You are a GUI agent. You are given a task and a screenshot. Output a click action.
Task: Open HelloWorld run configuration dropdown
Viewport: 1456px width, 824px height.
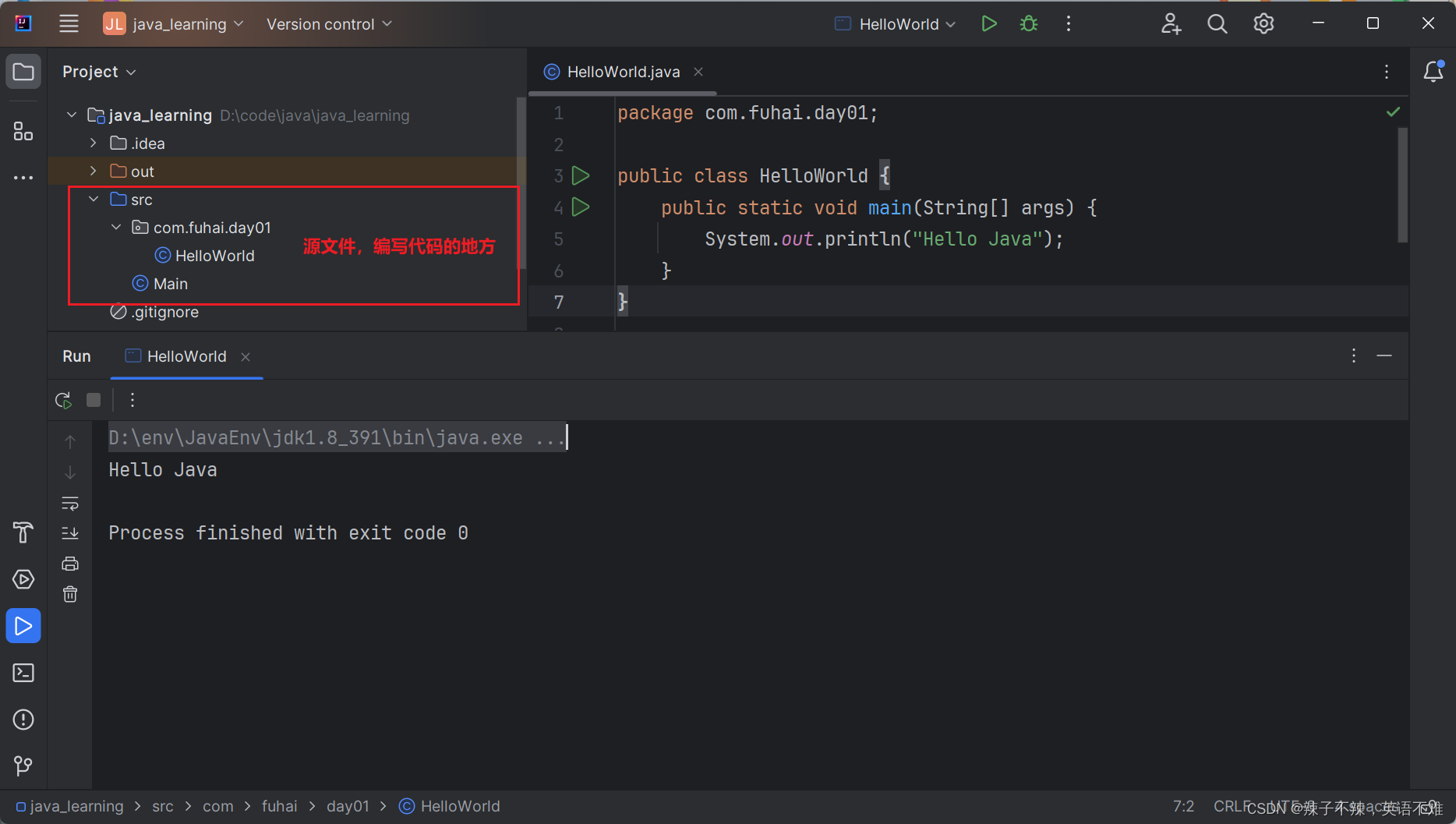[x=896, y=24]
